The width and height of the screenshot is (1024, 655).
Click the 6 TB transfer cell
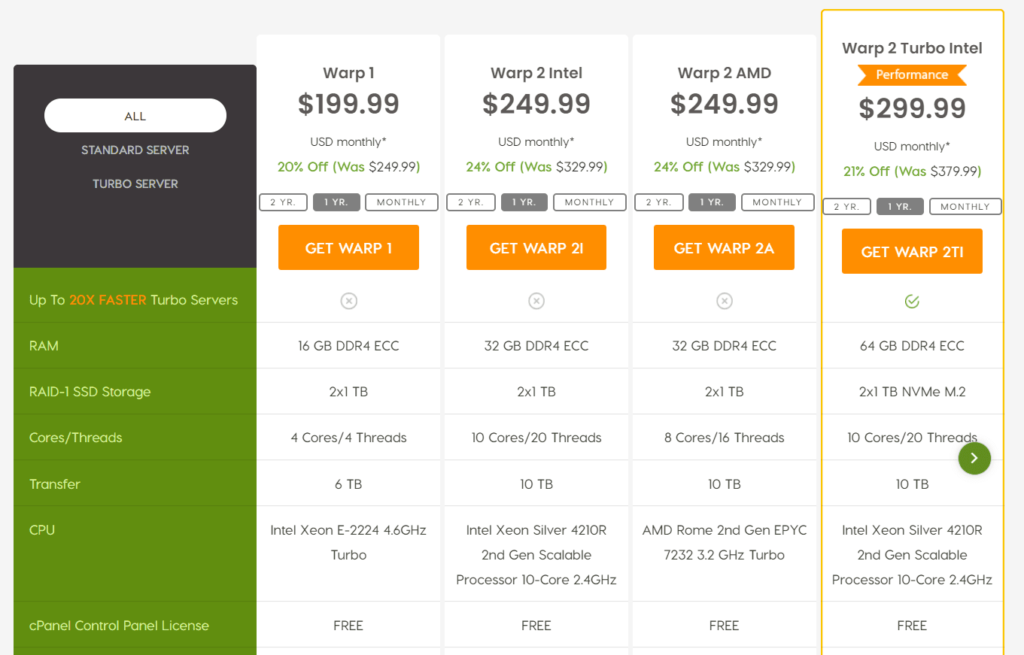point(349,484)
